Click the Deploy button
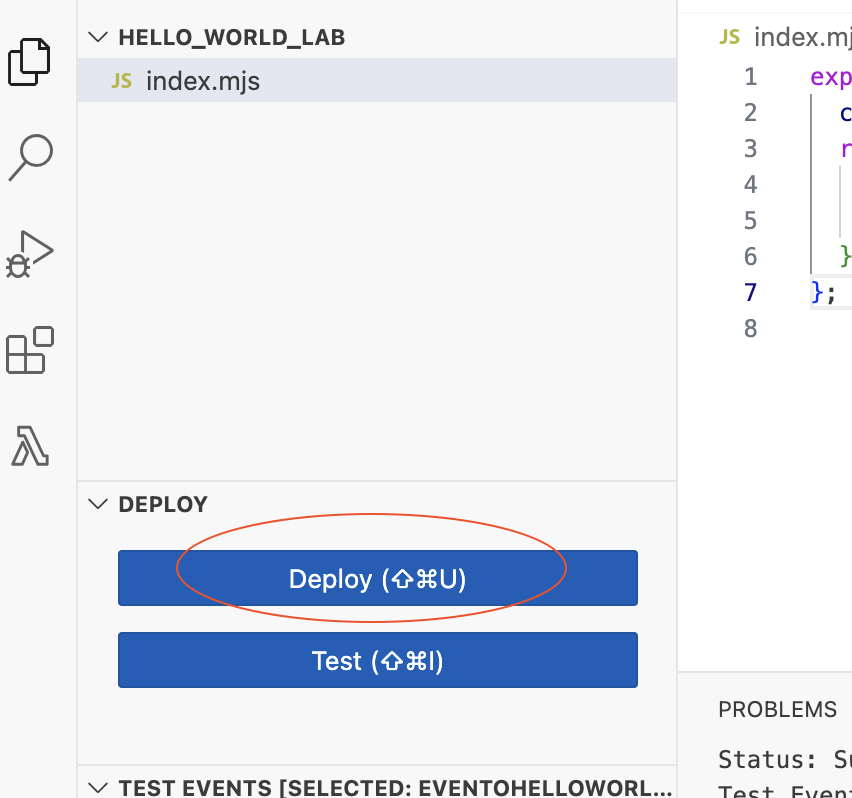This screenshot has height=798, width=852. tap(378, 578)
